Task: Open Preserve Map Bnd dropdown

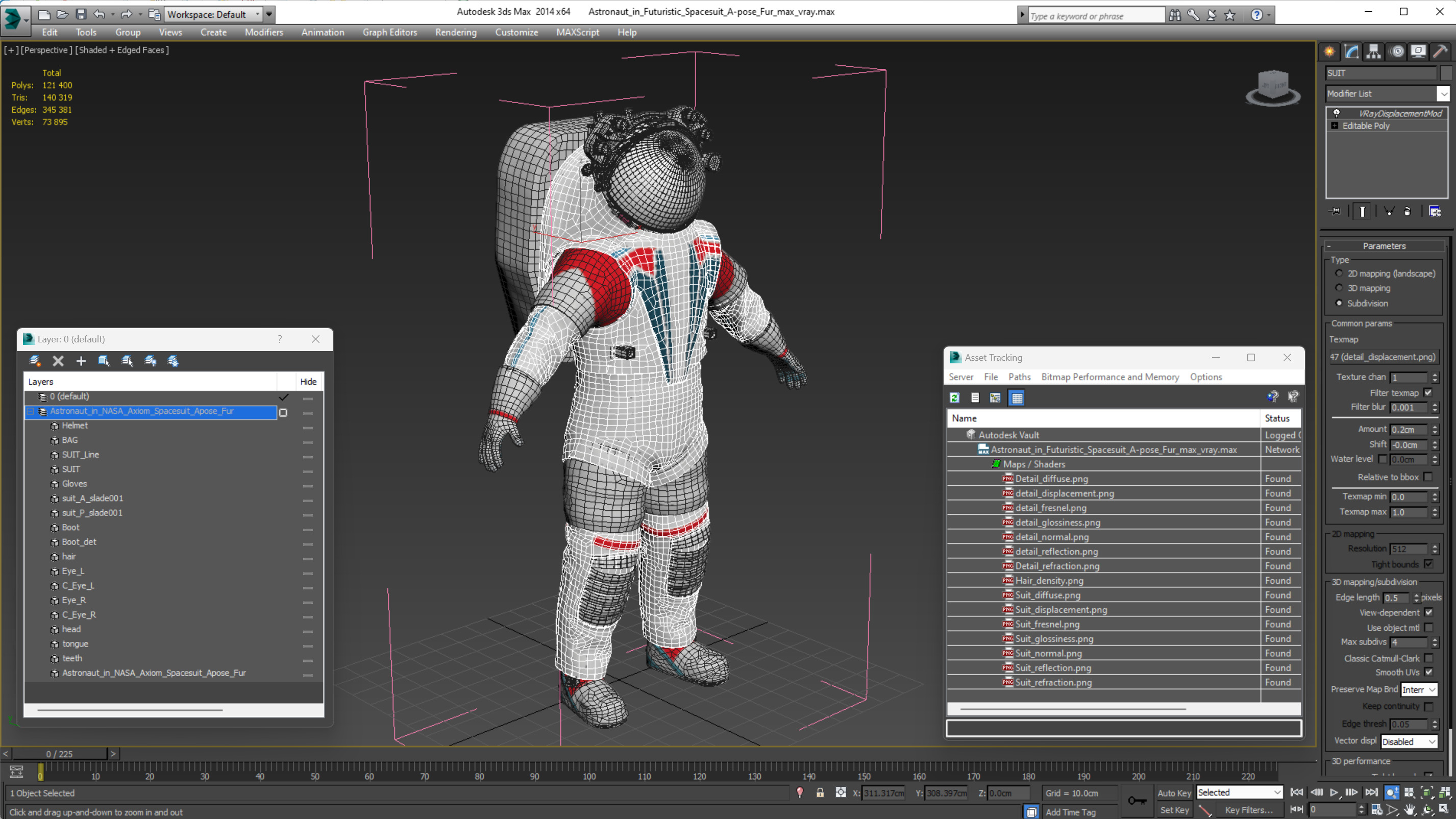Action: (1419, 689)
